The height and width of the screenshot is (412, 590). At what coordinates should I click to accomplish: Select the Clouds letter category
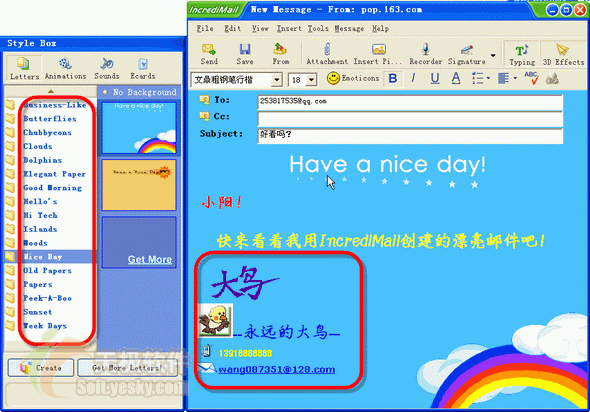point(38,146)
